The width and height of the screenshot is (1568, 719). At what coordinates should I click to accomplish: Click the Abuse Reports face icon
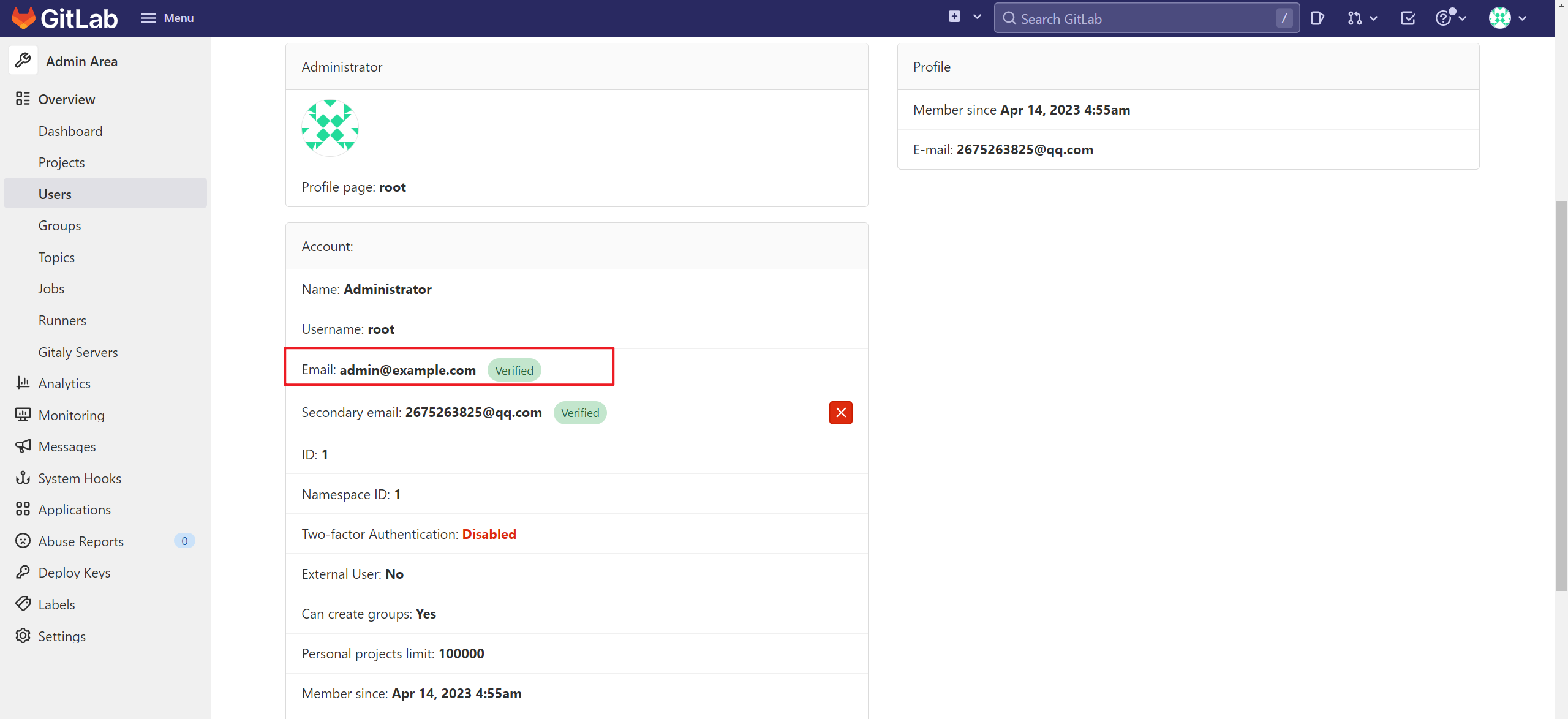pyautogui.click(x=23, y=541)
